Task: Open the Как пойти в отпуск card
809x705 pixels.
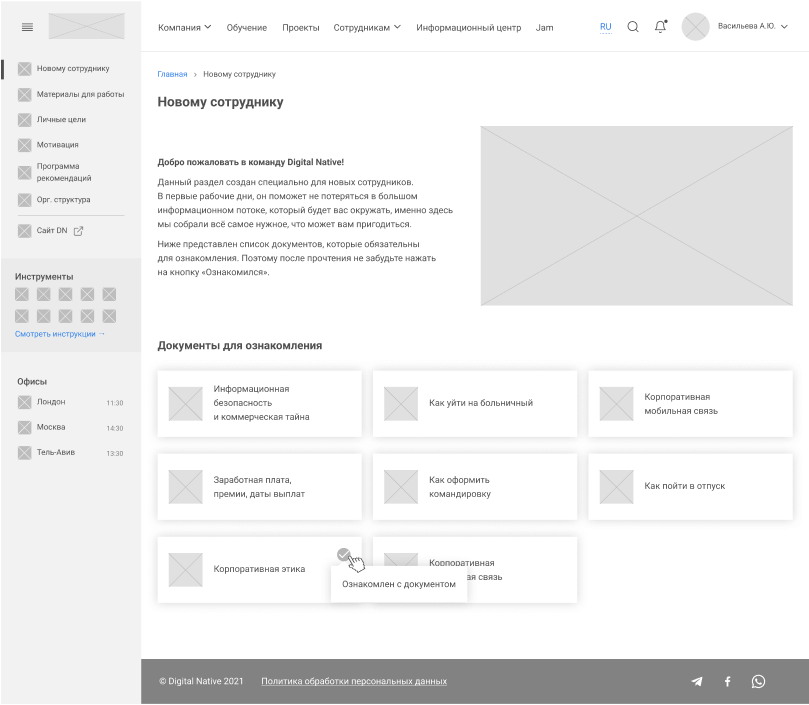Action: click(690, 487)
